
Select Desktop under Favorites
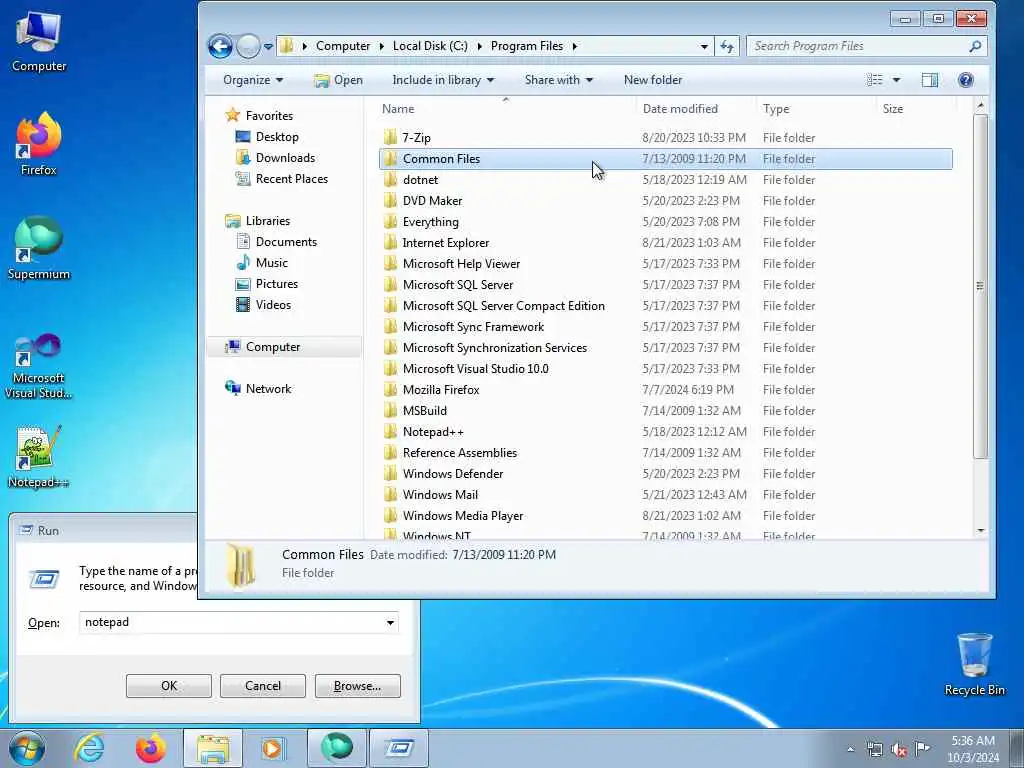click(277, 136)
